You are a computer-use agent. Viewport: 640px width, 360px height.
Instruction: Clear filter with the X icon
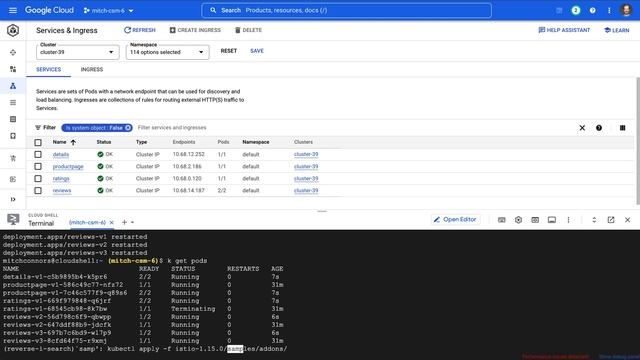click(x=582, y=128)
